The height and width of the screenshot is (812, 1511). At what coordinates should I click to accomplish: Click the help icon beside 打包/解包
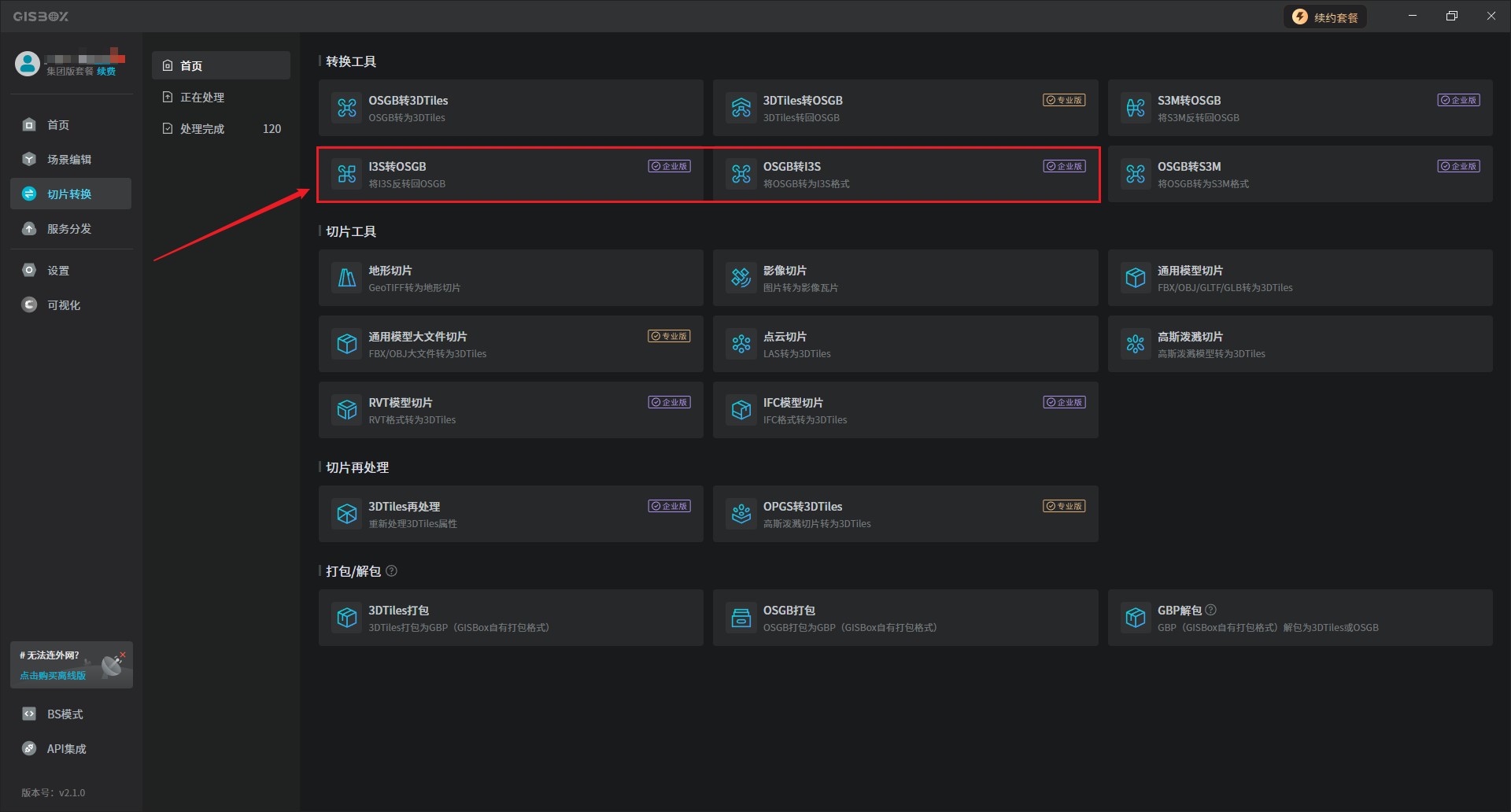(x=392, y=571)
